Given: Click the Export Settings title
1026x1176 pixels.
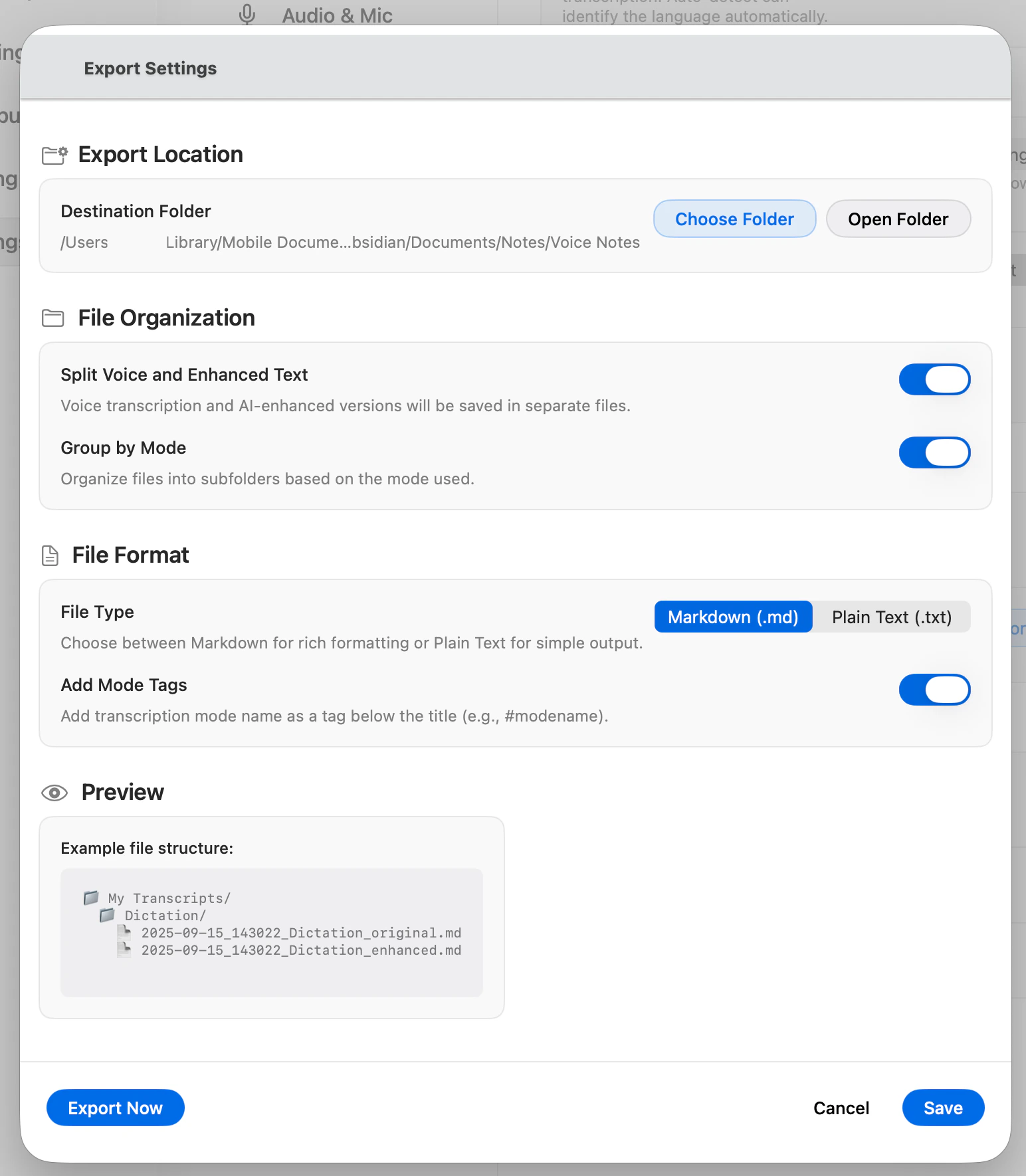Looking at the screenshot, I should point(150,68).
